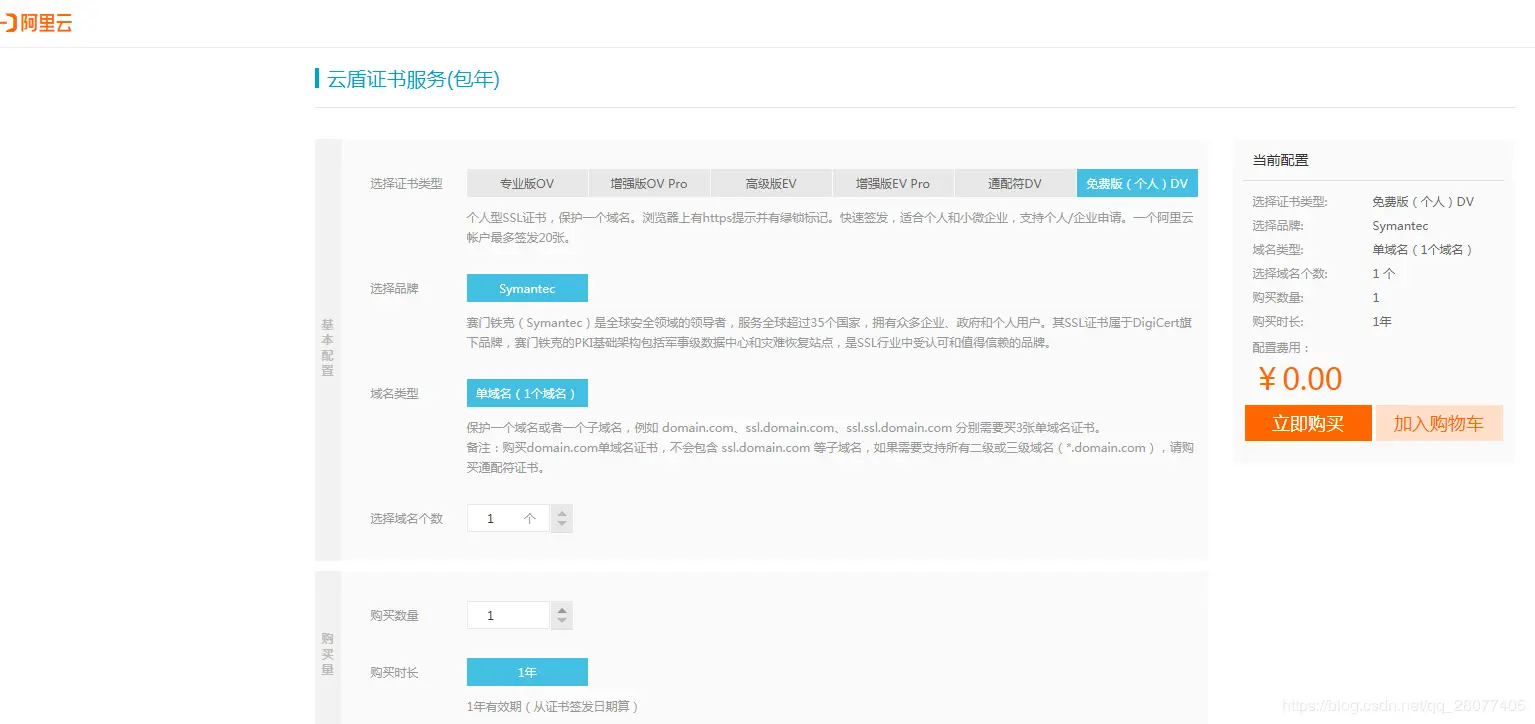Viewport: 1535px width, 724px height.
Task: Select 单域名（1个域名）domain type
Action: (x=527, y=392)
